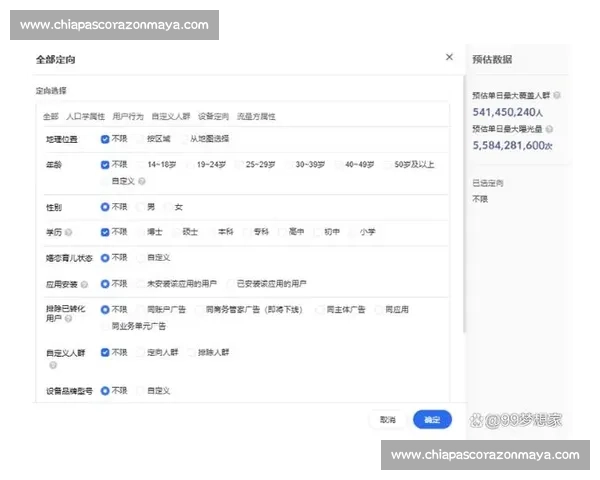Check the 本科 education option

pos(212,232)
